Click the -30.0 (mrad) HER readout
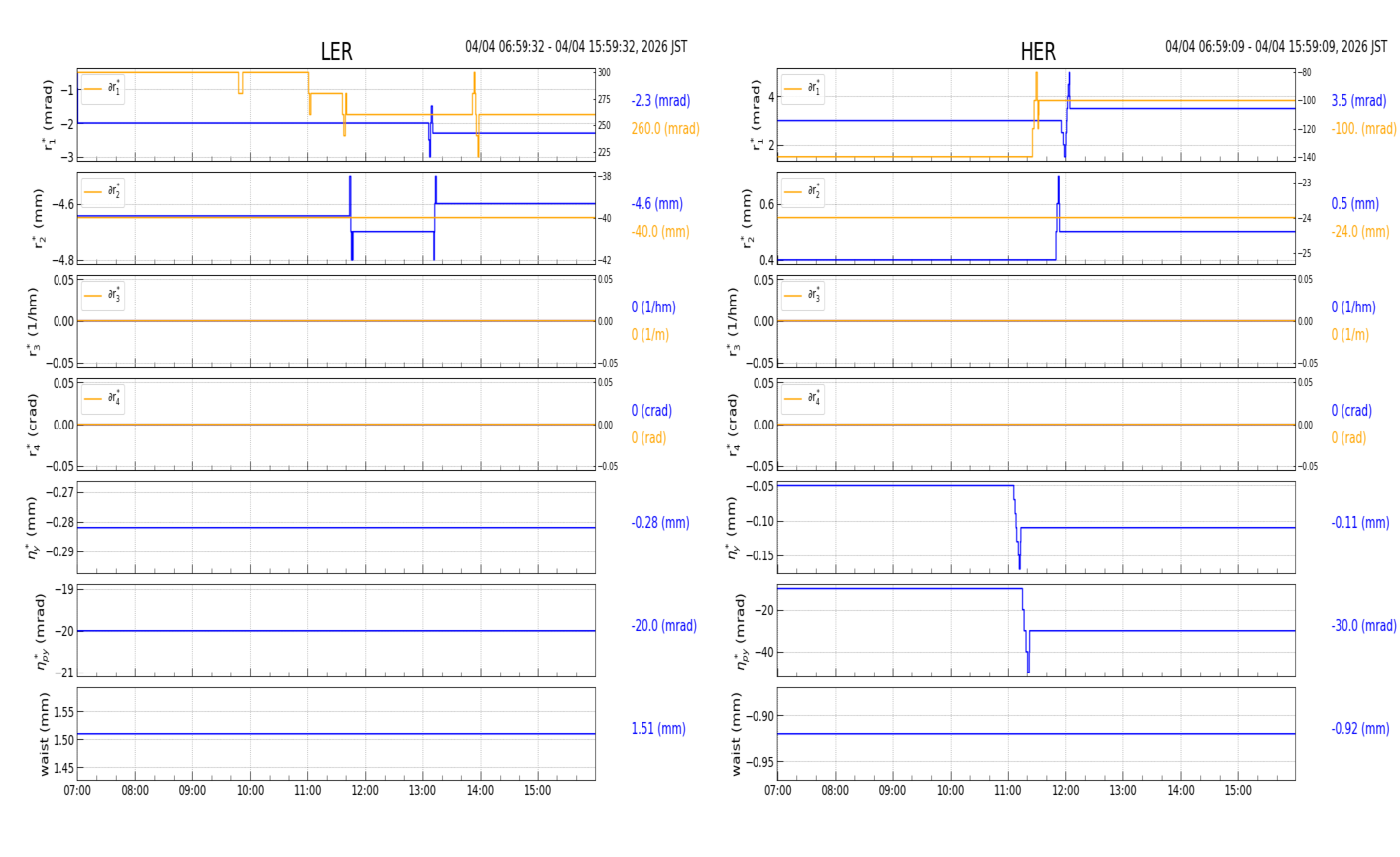1400x857 pixels. click(x=1363, y=626)
